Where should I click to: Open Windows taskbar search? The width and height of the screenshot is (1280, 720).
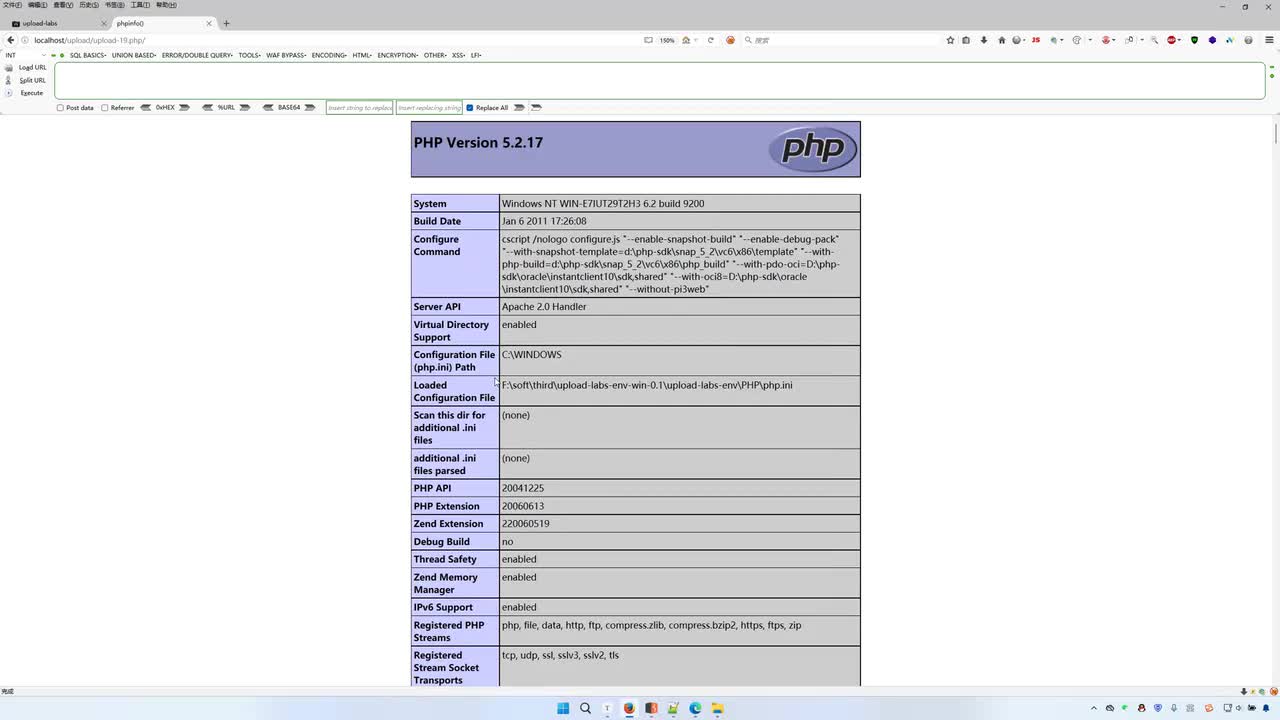585,708
